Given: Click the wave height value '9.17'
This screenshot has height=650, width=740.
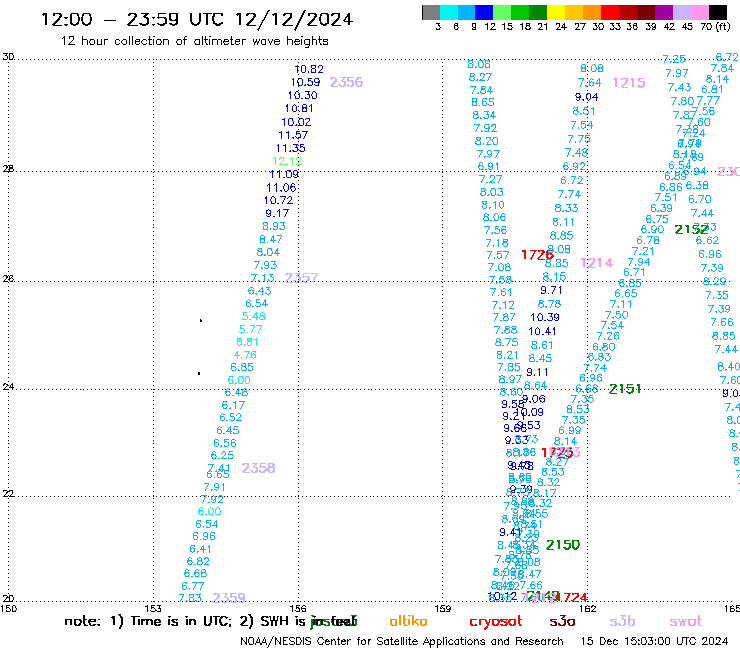Looking at the screenshot, I should [277, 213].
